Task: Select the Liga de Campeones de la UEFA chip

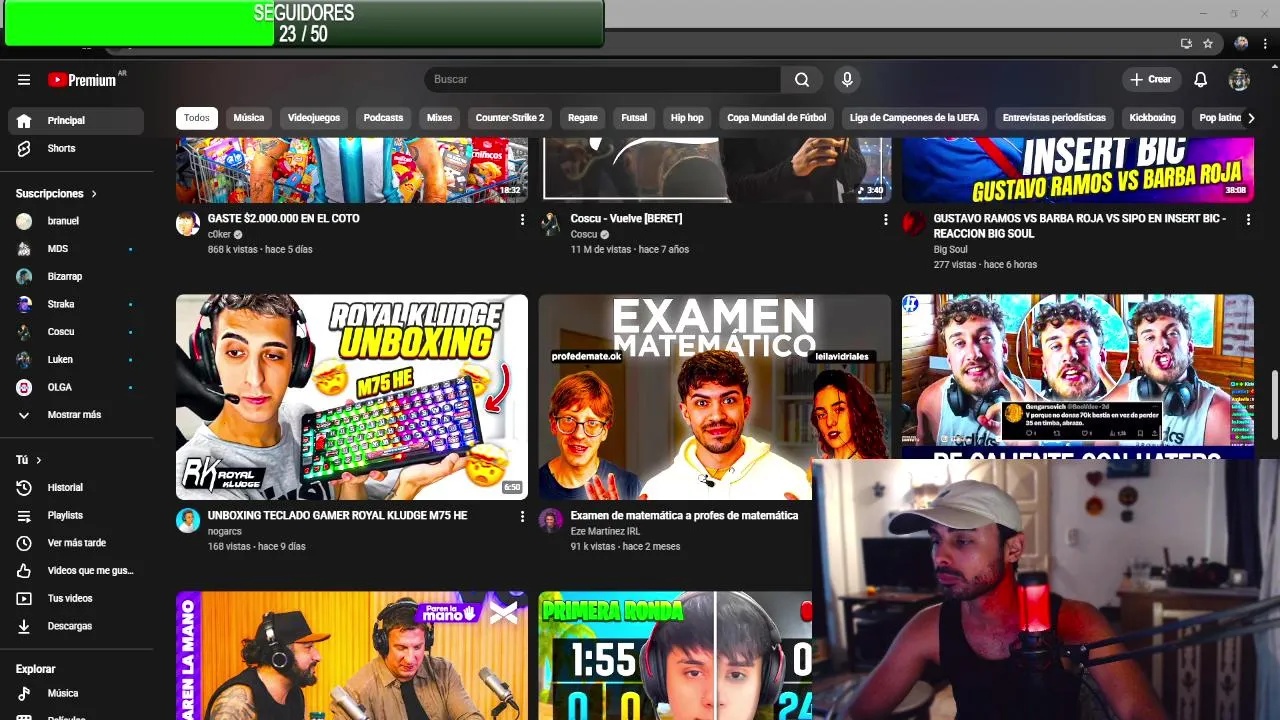Action: (x=914, y=118)
